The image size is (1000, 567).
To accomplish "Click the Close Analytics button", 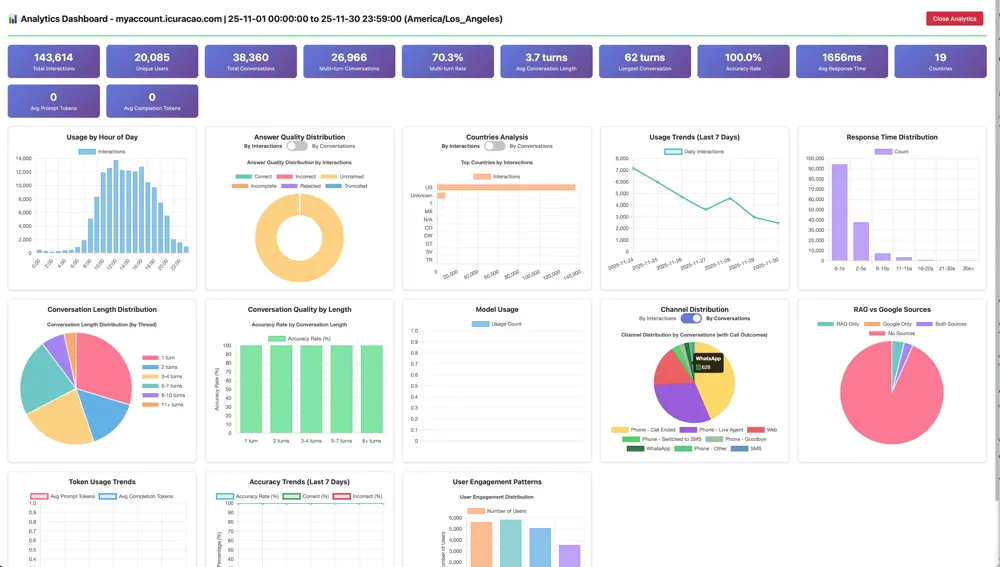I will pos(954,18).
